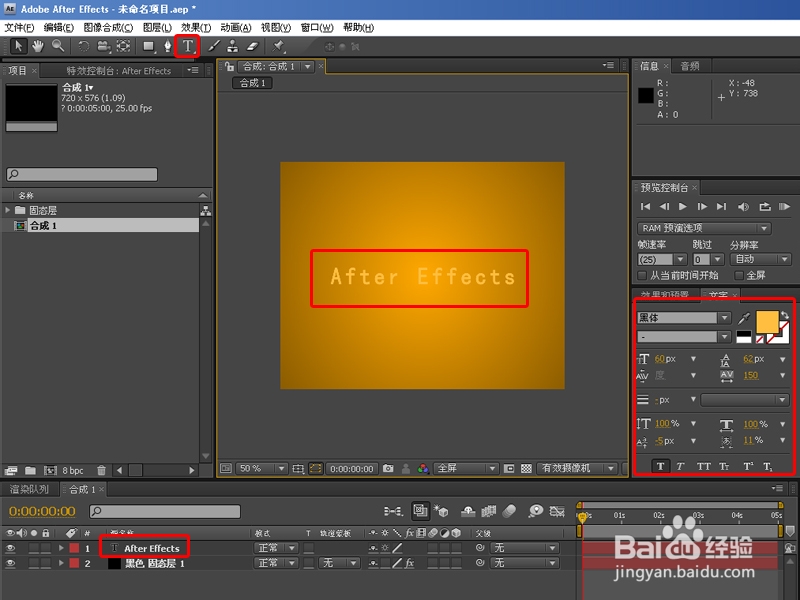Toggle the transparency grid icon
800x600 pixels.
tap(526, 468)
